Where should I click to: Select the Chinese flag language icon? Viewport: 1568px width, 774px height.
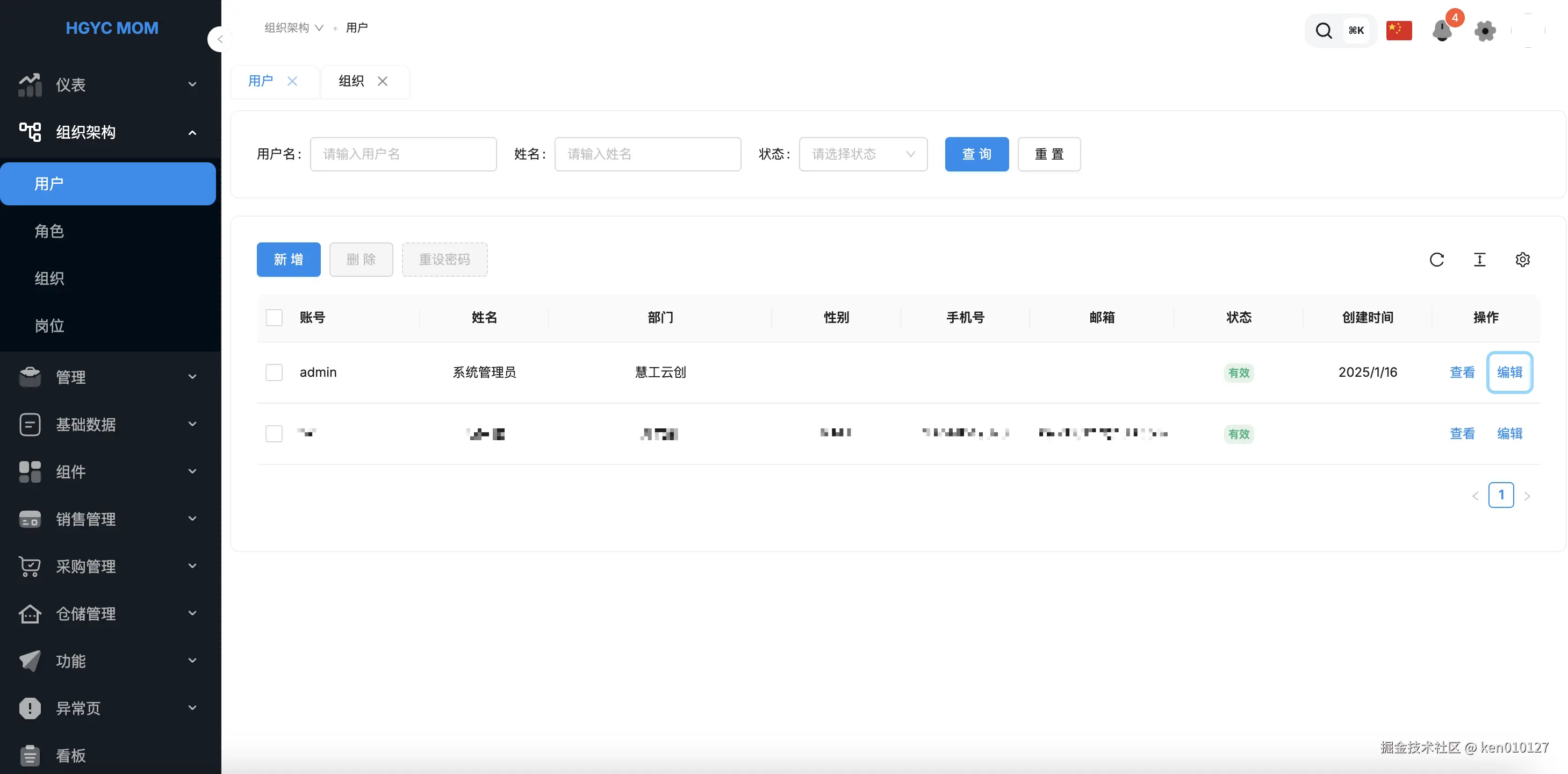pos(1399,30)
